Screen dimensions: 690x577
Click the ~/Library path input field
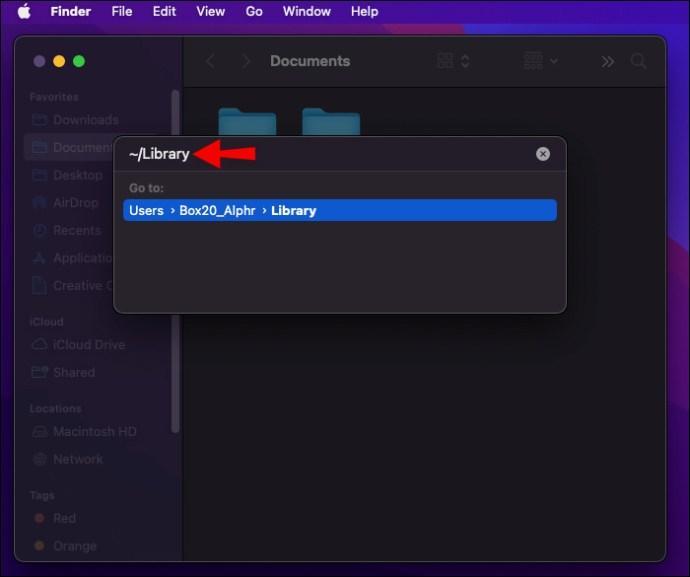coord(330,154)
